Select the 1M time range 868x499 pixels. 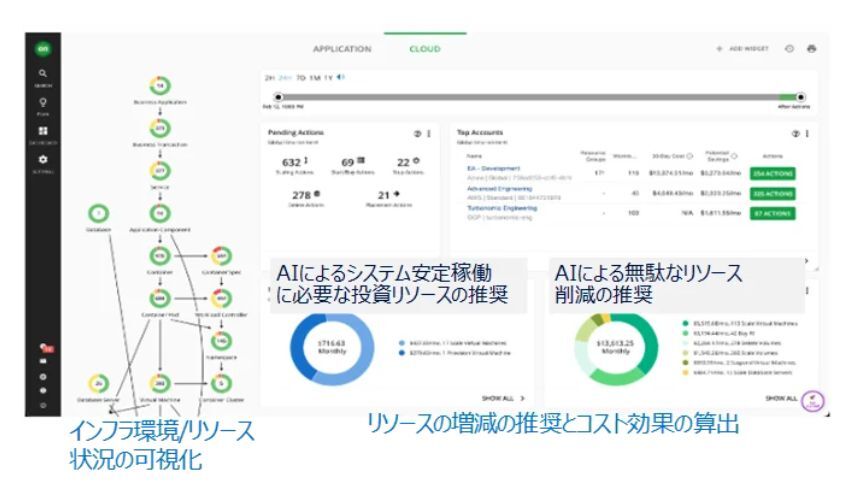pos(315,78)
